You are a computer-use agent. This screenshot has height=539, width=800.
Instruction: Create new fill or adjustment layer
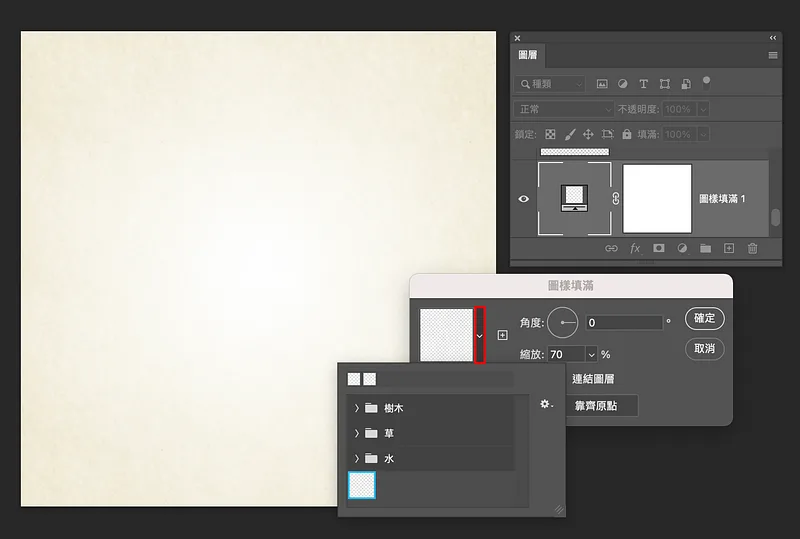click(682, 249)
